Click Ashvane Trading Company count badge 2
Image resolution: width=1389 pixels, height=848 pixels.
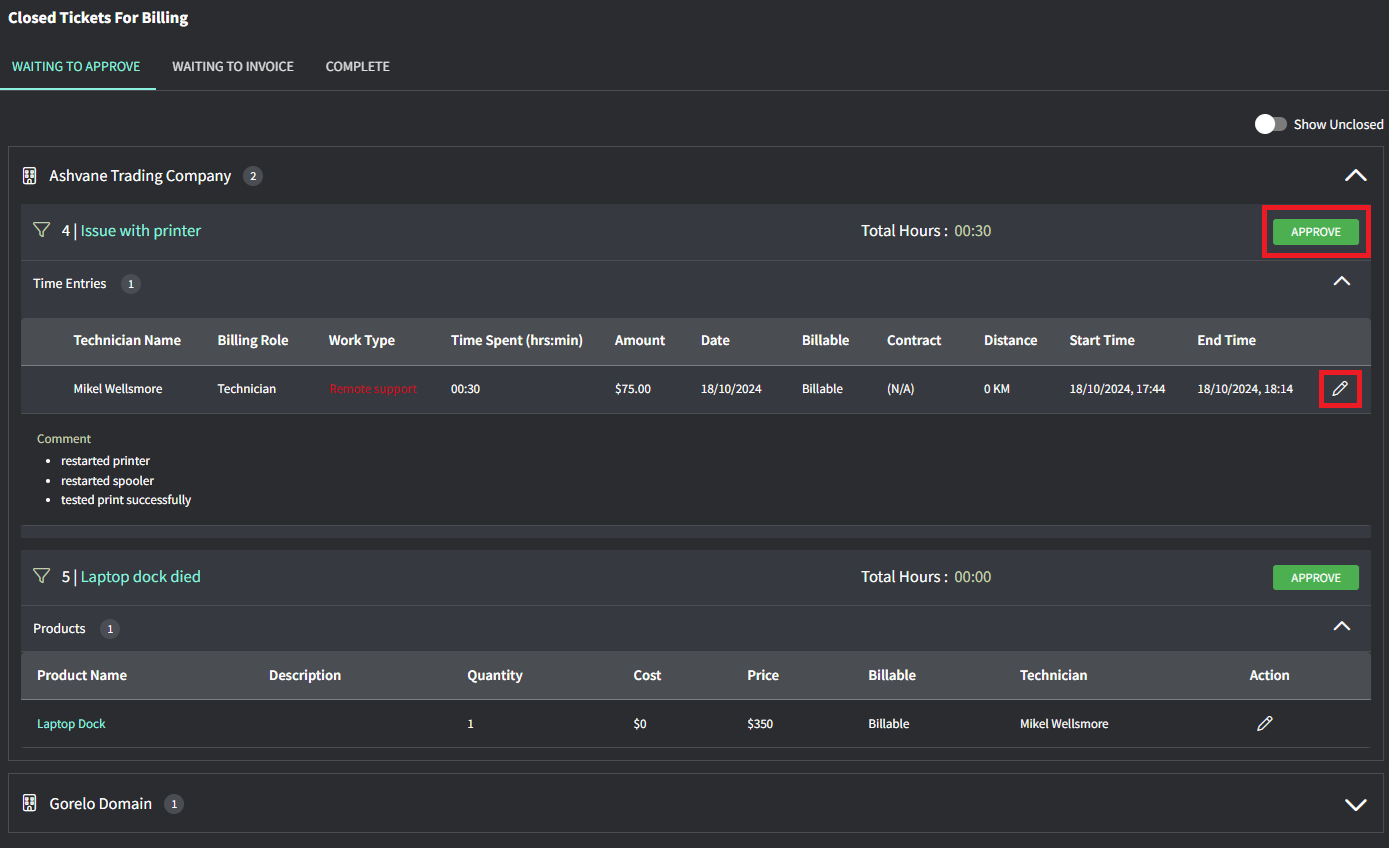pyautogui.click(x=253, y=176)
